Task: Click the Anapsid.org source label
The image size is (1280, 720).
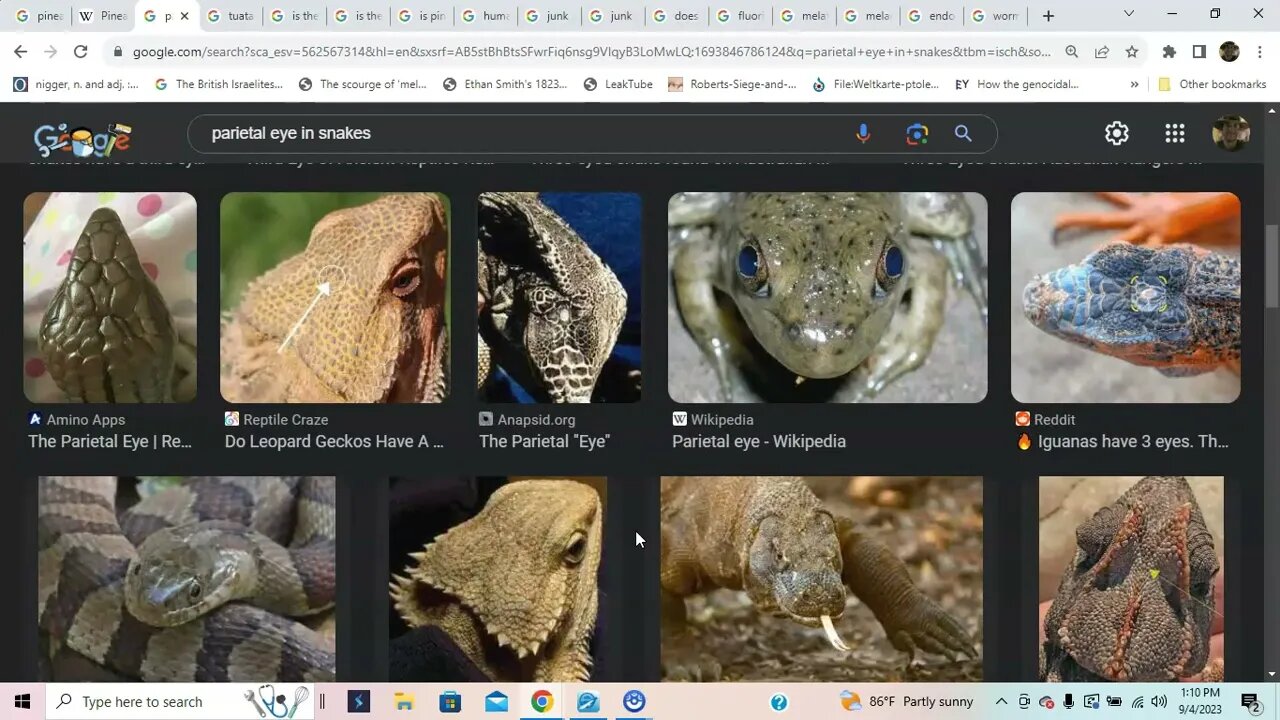Action: [536, 419]
